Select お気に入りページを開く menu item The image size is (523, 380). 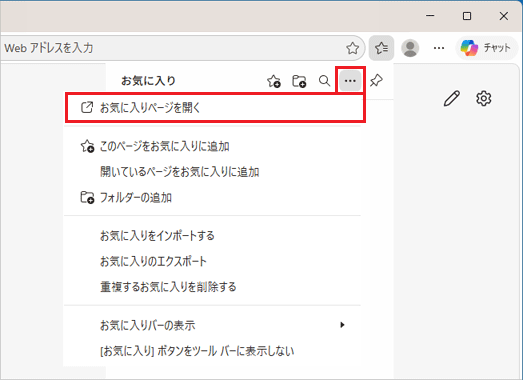[215, 108]
